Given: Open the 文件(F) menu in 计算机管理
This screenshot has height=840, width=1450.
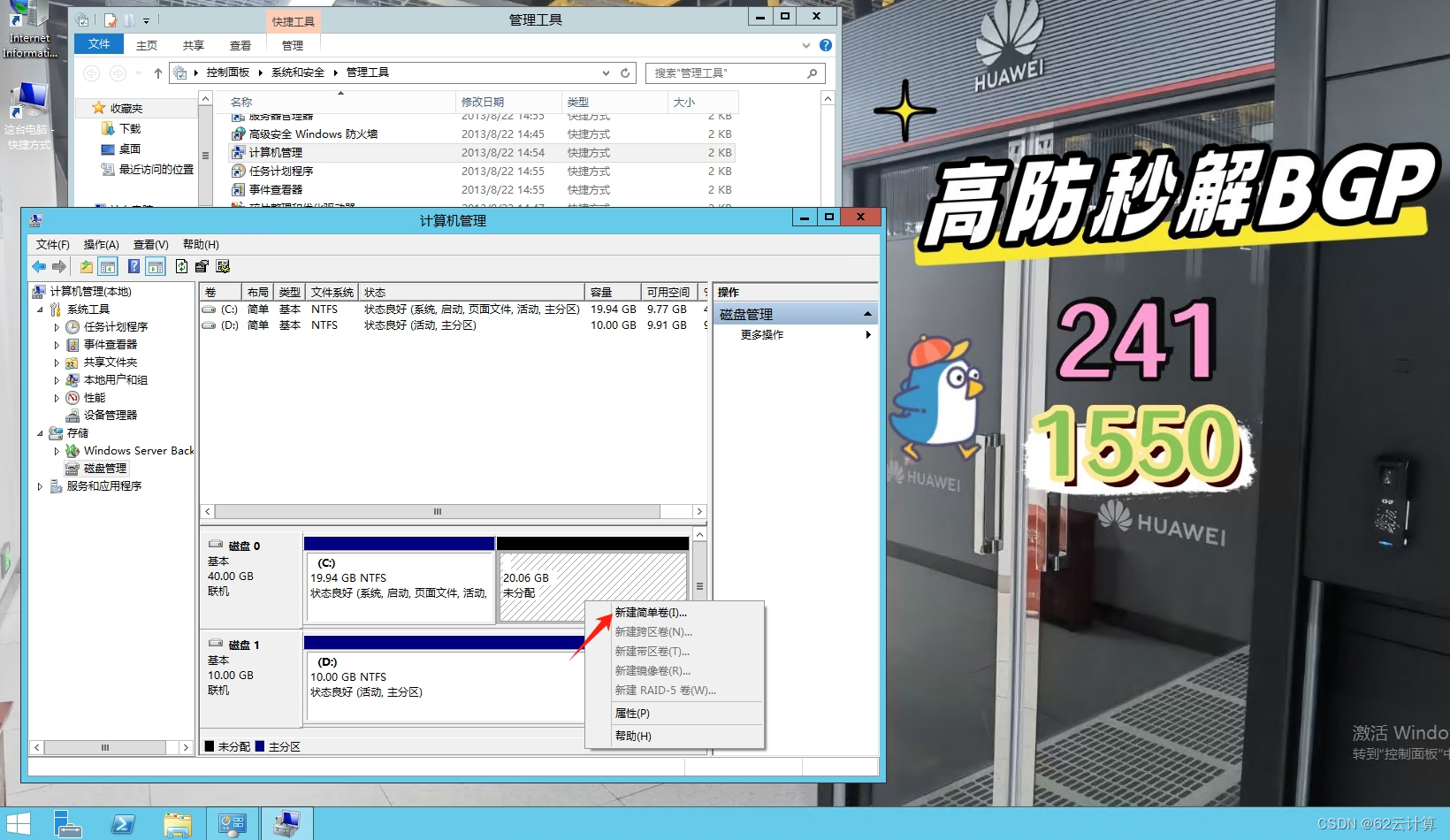Looking at the screenshot, I should pyautogui.click(x=53, y=244).
